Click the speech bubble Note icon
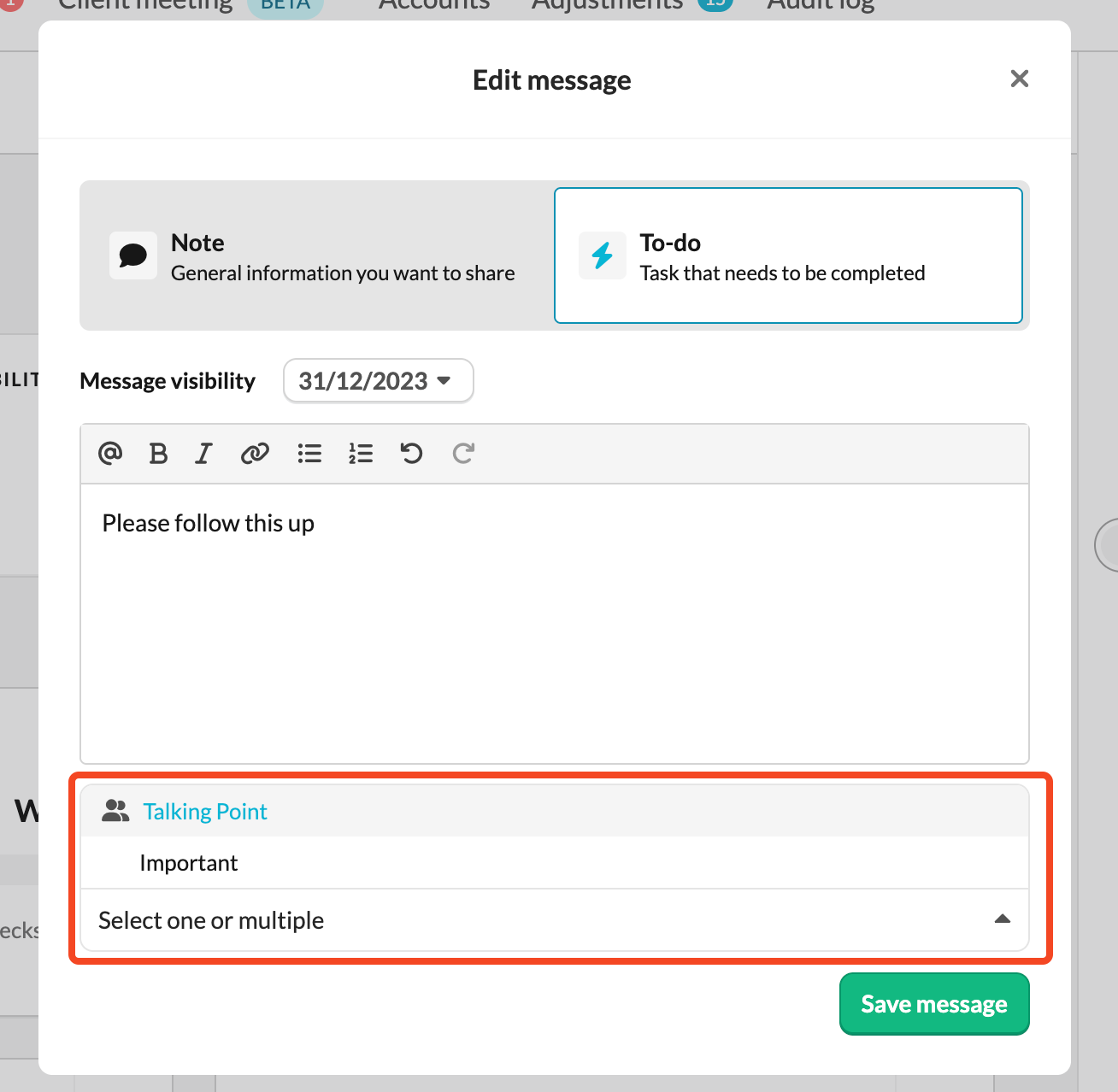Screen dimensions: 1118x1092 (x=133, y=255)
